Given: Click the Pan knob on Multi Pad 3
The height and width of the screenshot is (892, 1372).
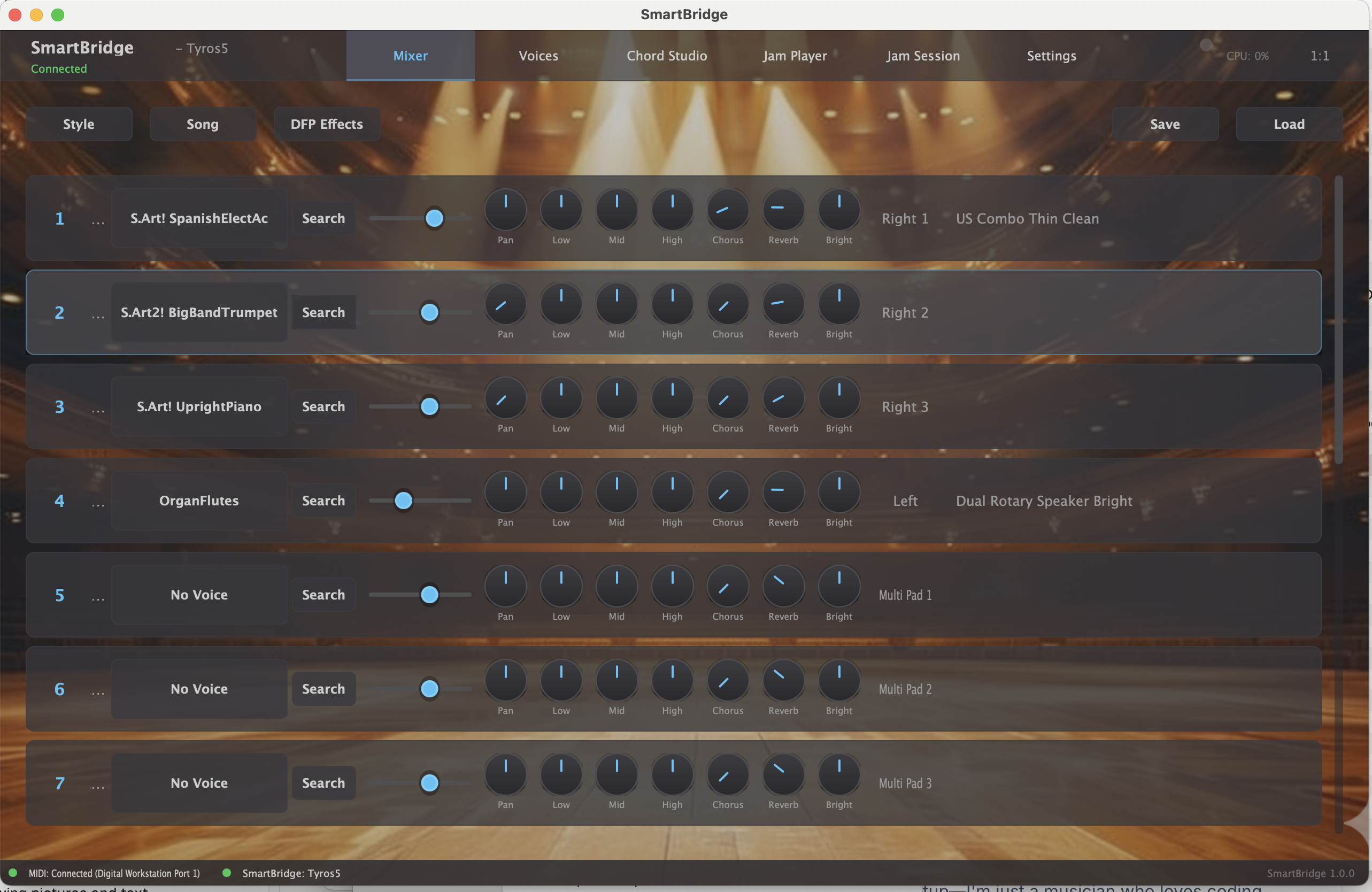Looking at the screenshot, I should (x=506, y=774).
